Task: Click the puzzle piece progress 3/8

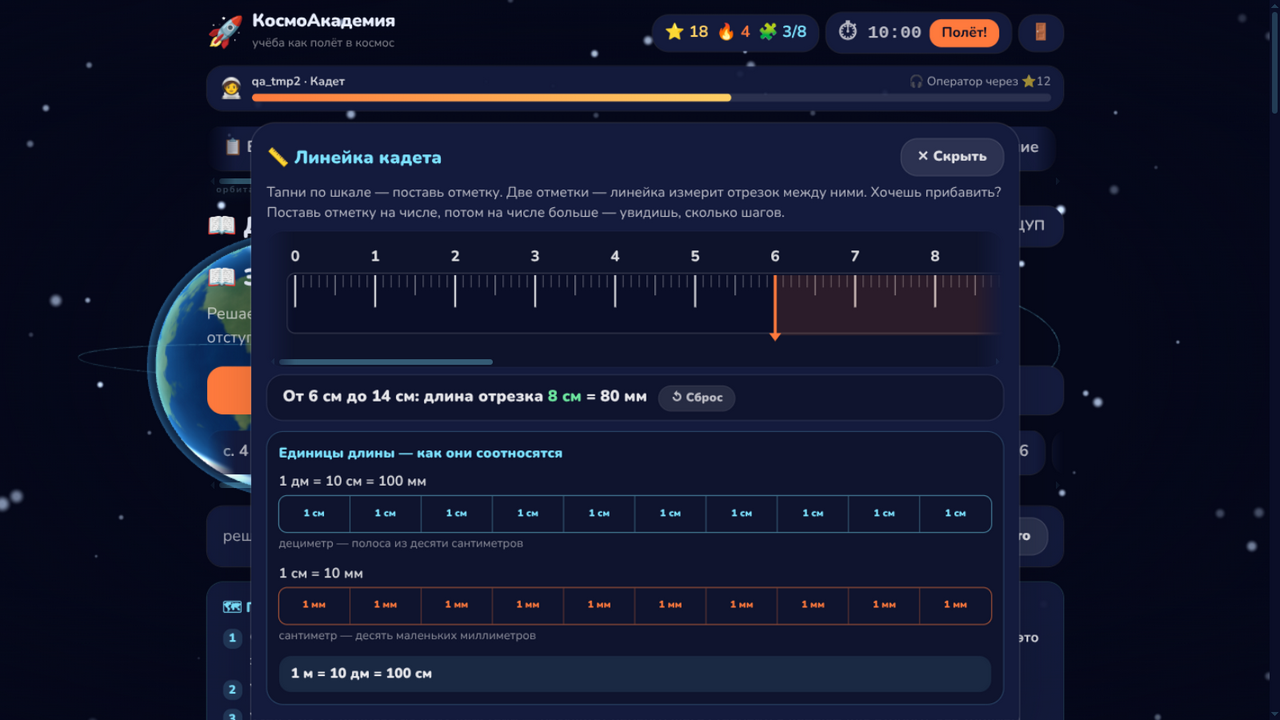Action: point(783,32)
